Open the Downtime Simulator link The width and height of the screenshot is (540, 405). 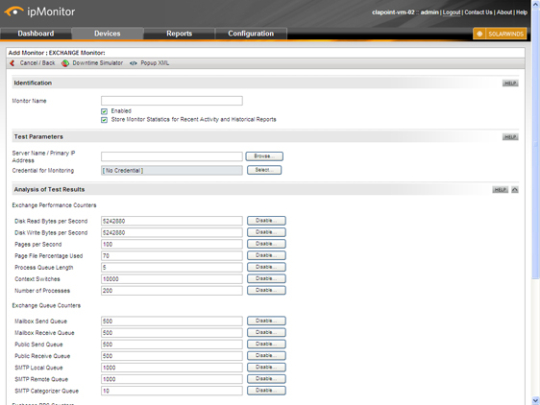pyautogui.click(x=97, y=63)
